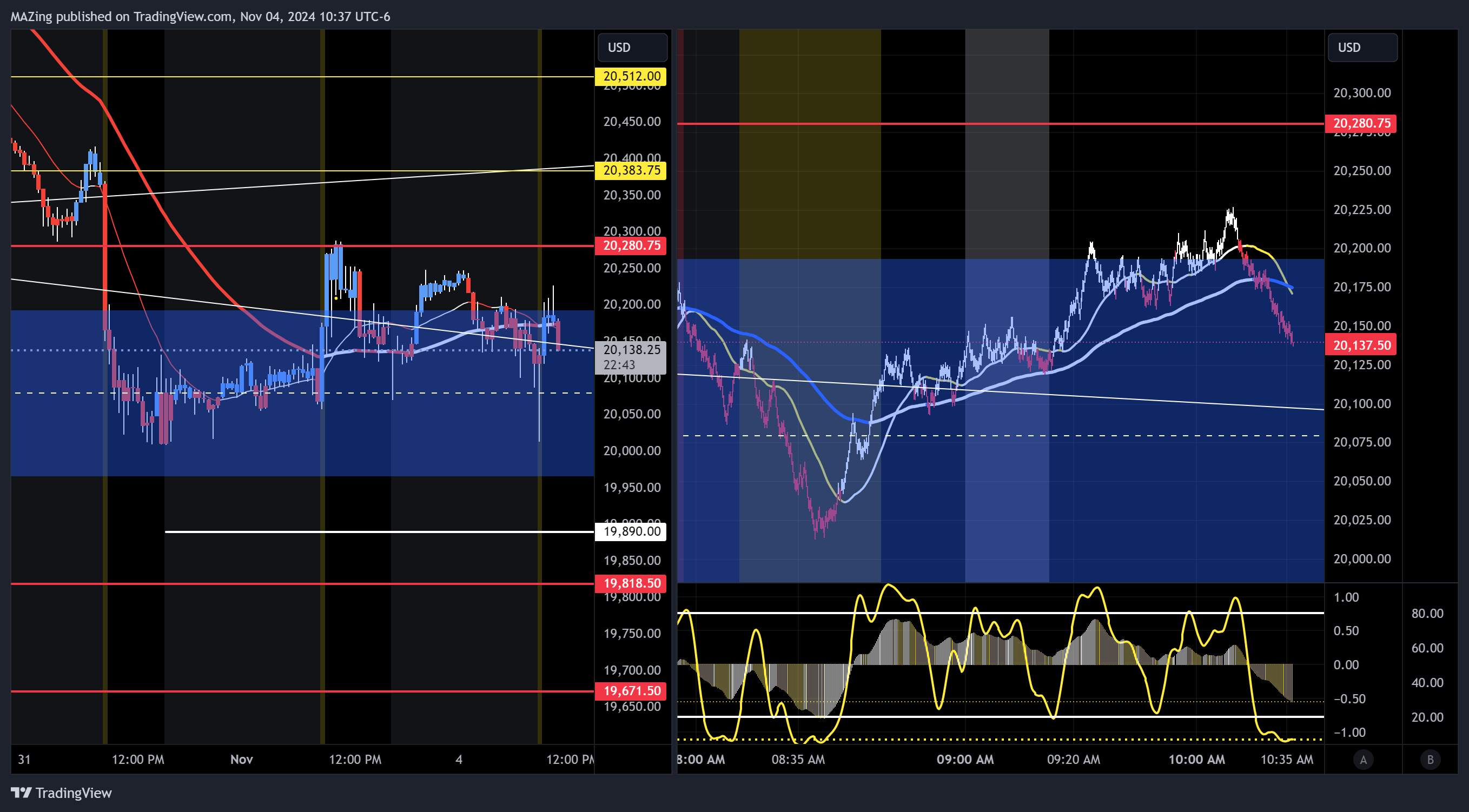
Task: Click the red 20,137.50 last price label
Action: (x=1361, y=345)
